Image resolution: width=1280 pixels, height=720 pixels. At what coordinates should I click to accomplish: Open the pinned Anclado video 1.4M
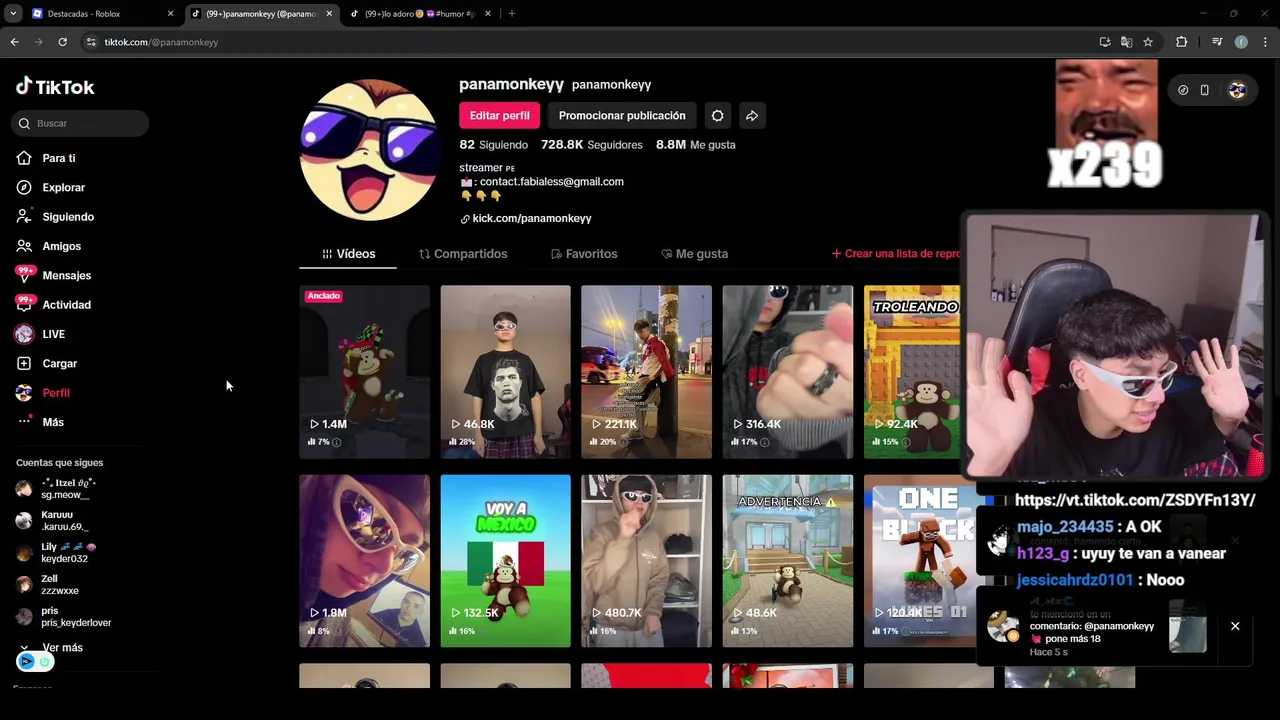click(x=364, y=372)
